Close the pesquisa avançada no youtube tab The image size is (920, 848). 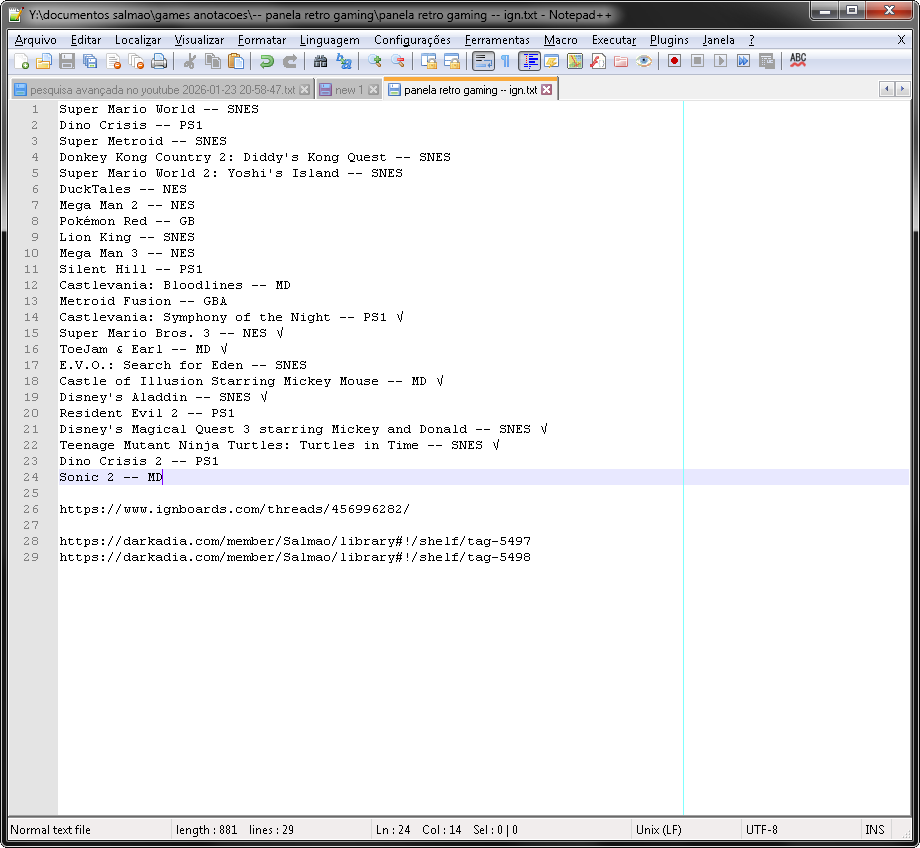pyautogui.click(x=305, y=90)
